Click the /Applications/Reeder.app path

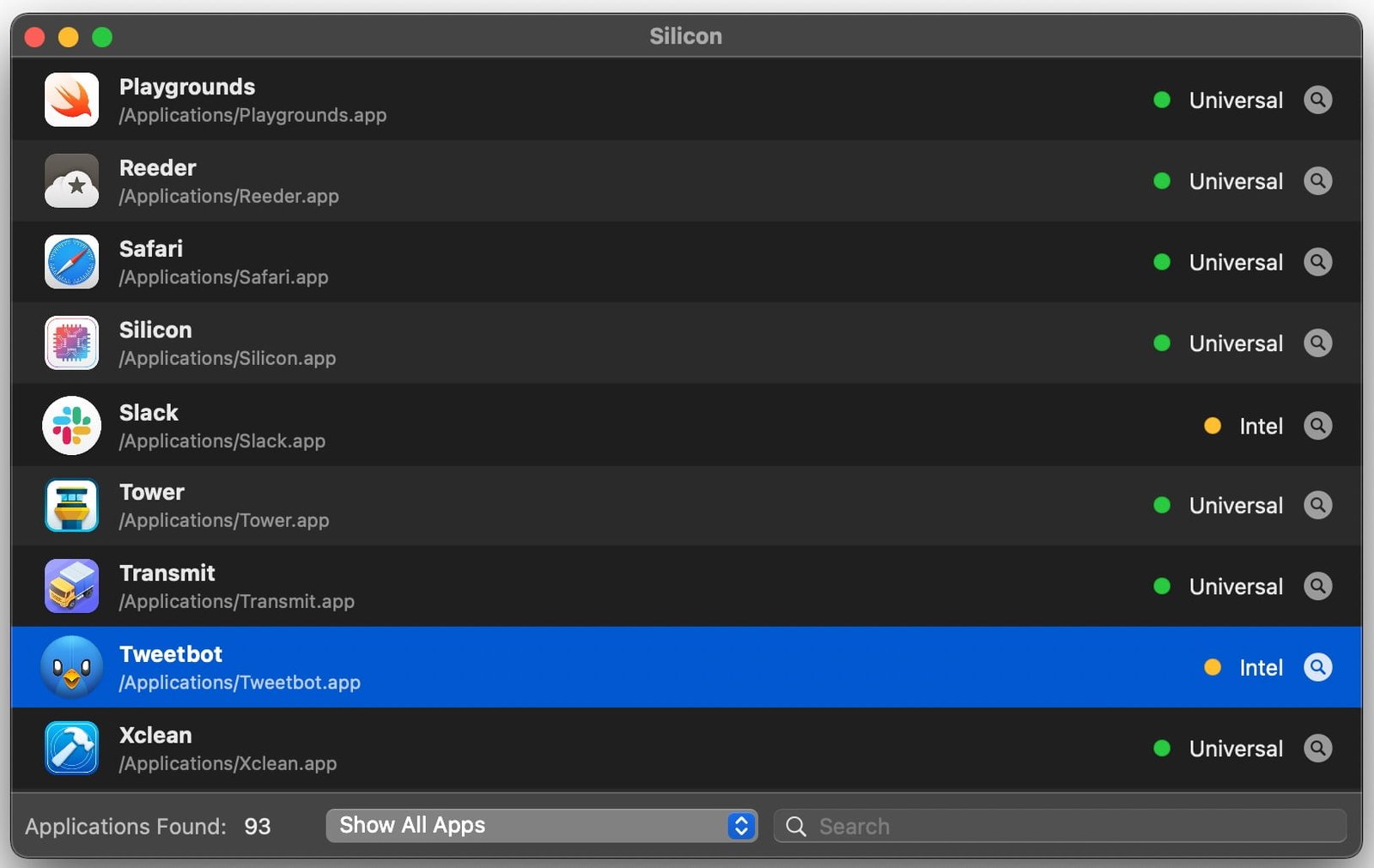tap(229, 196)
